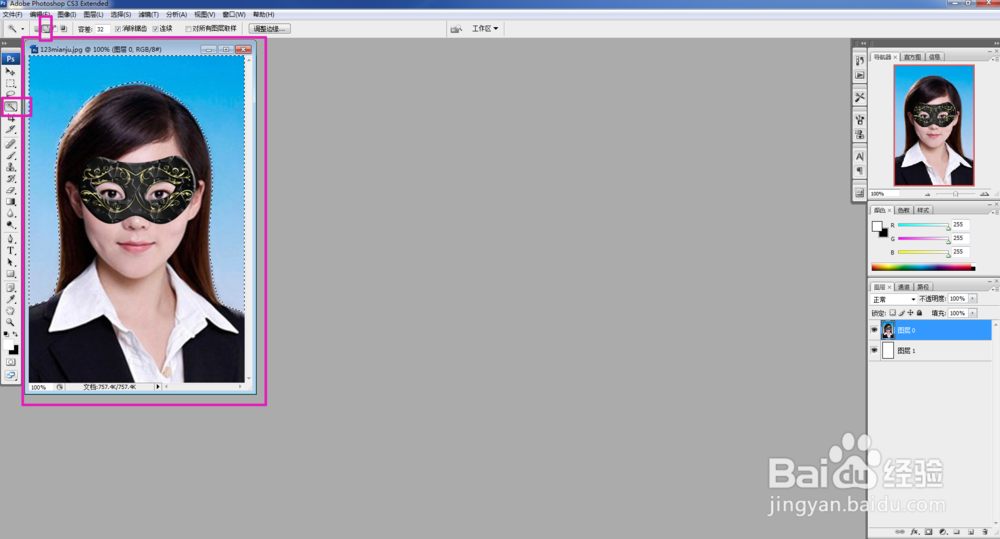The image size is (1000, 539).
Task: Toggle lock position icon
Action: (x=910, y=313)
